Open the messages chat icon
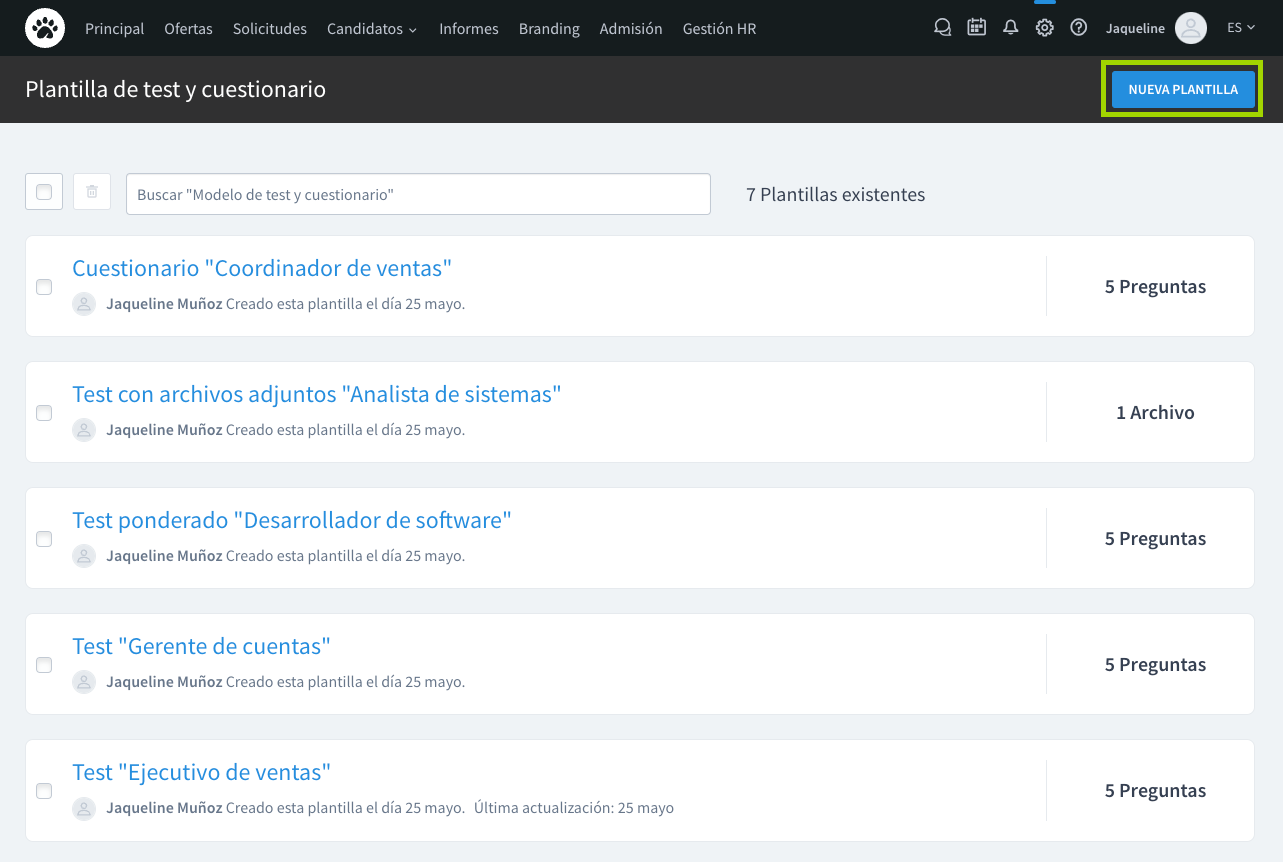 pos(941,27)
